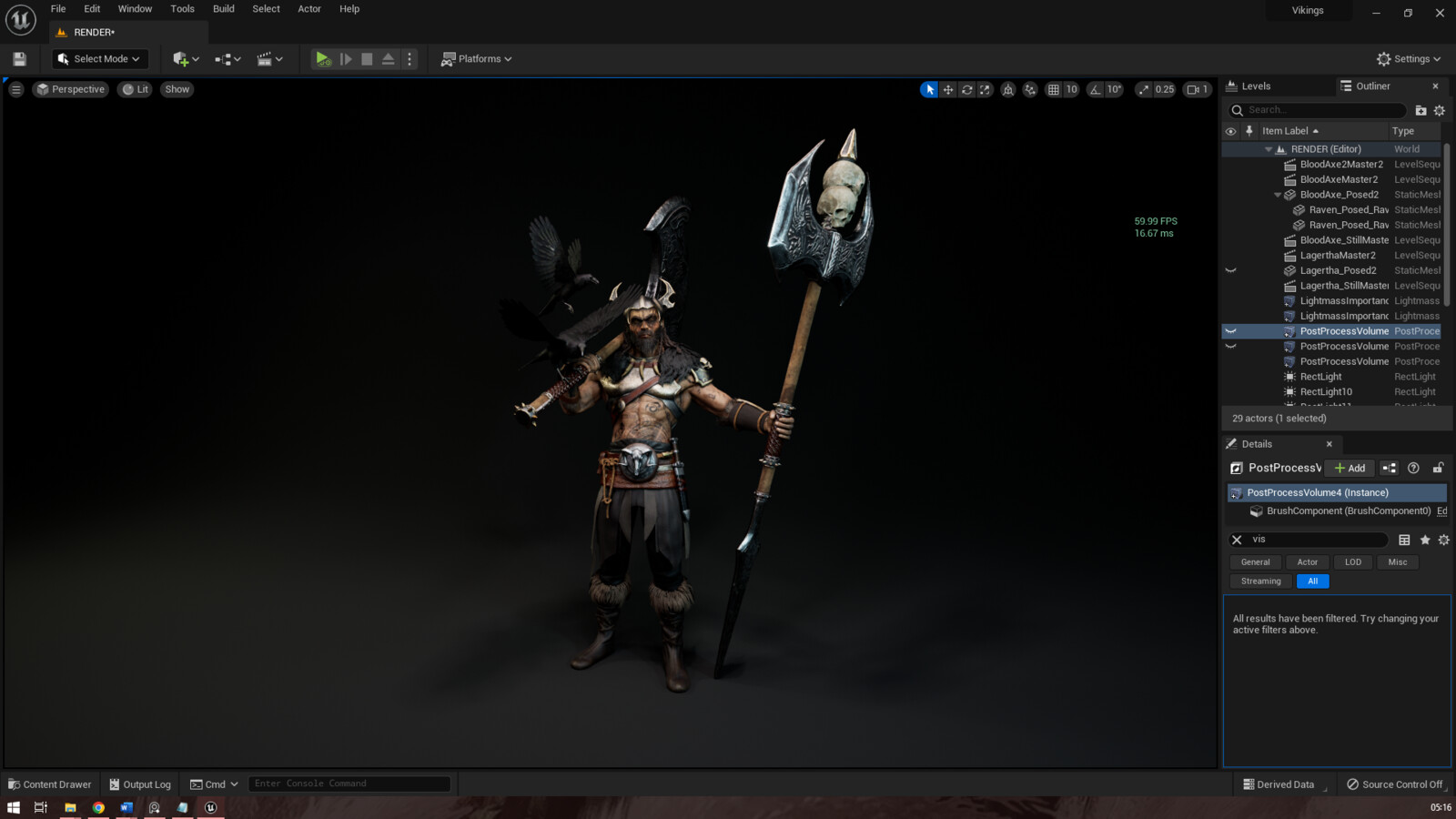Select the Streaming filter category
The width and height of the screenshot is (1456, 819).
(x=1260, y=581)
